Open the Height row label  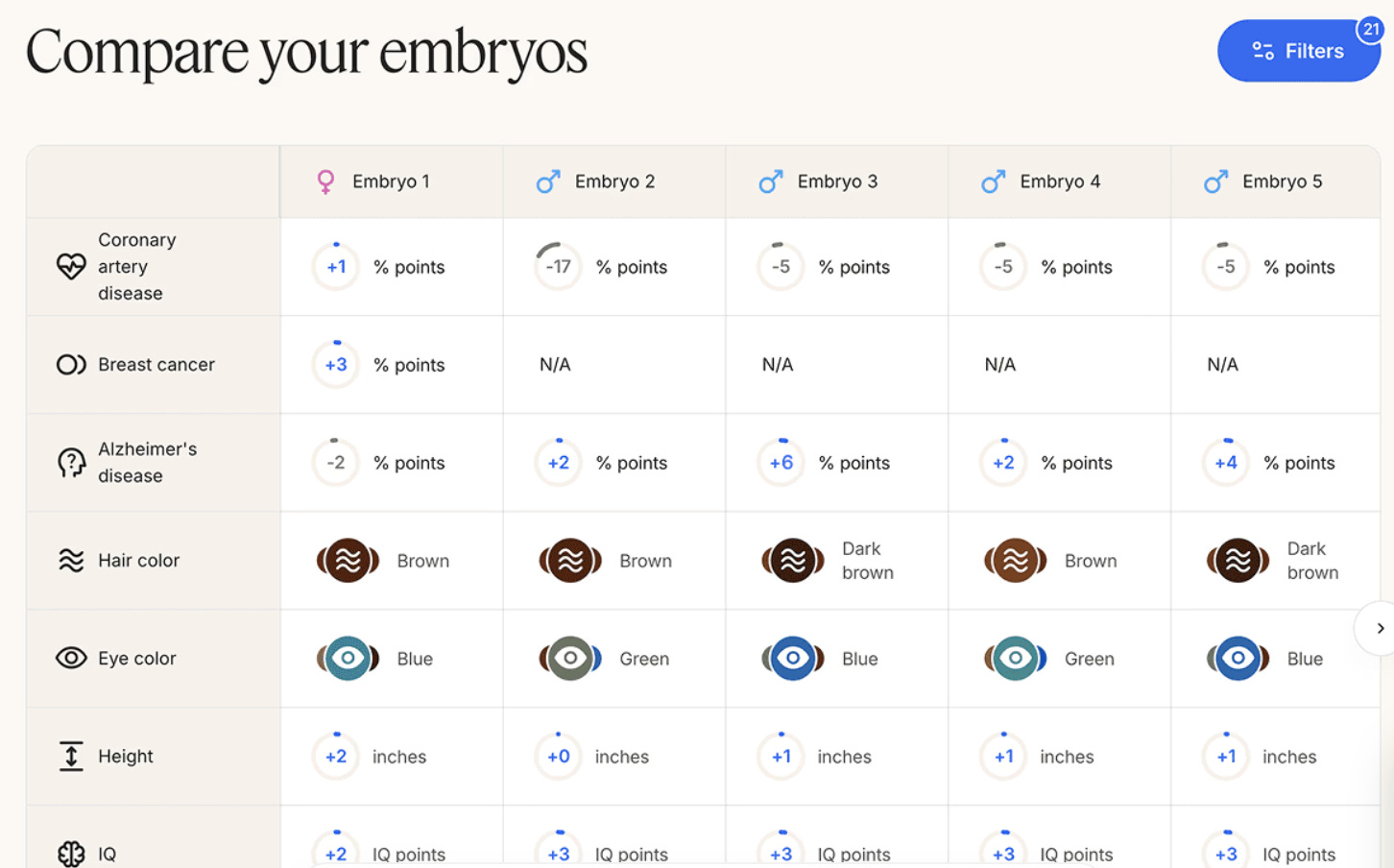126,756
